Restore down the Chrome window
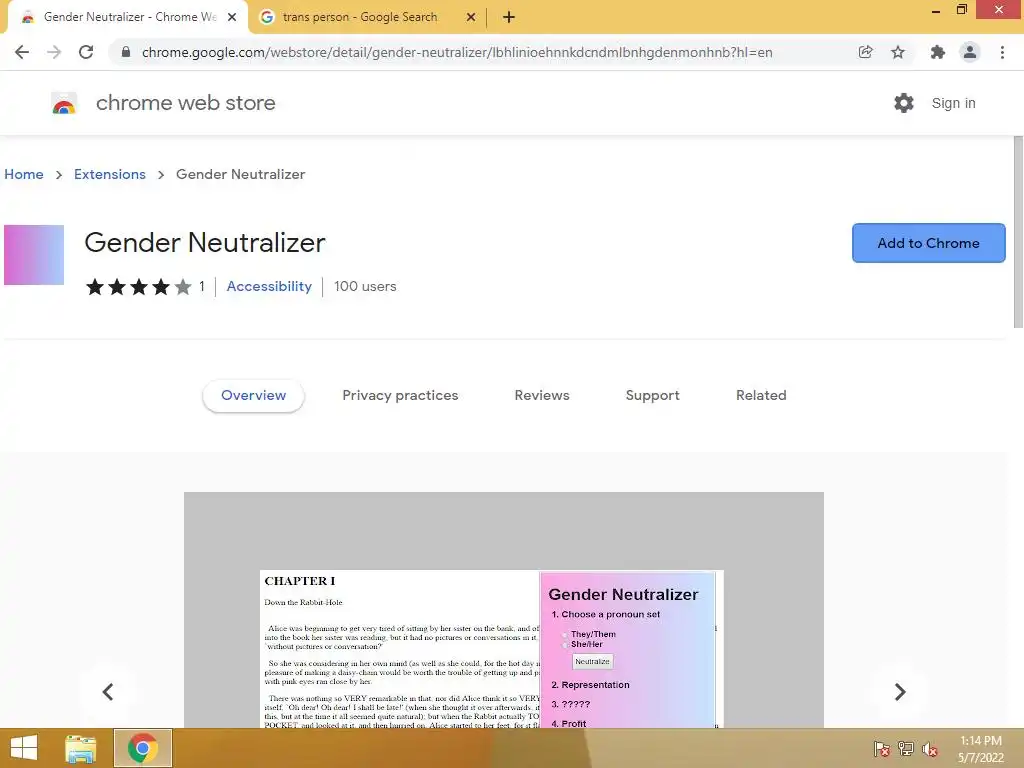The image size is (1024, 768). tap(961, 10)
